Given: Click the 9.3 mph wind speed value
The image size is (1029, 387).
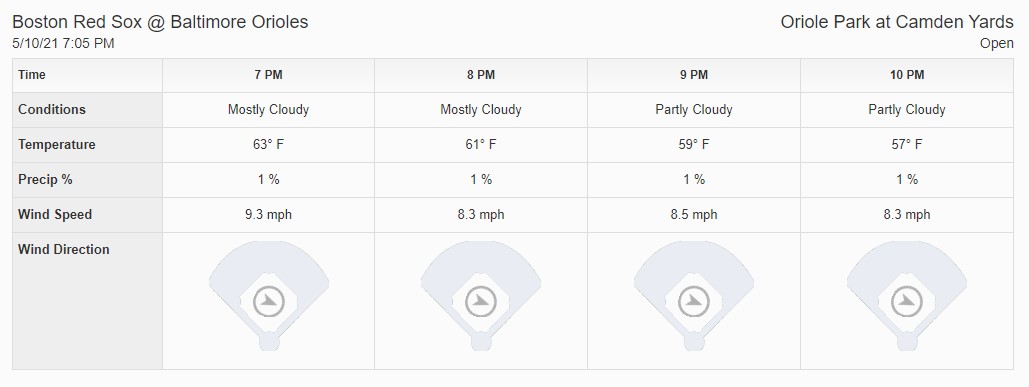Looking at the screenshot, I should (268, 214).
